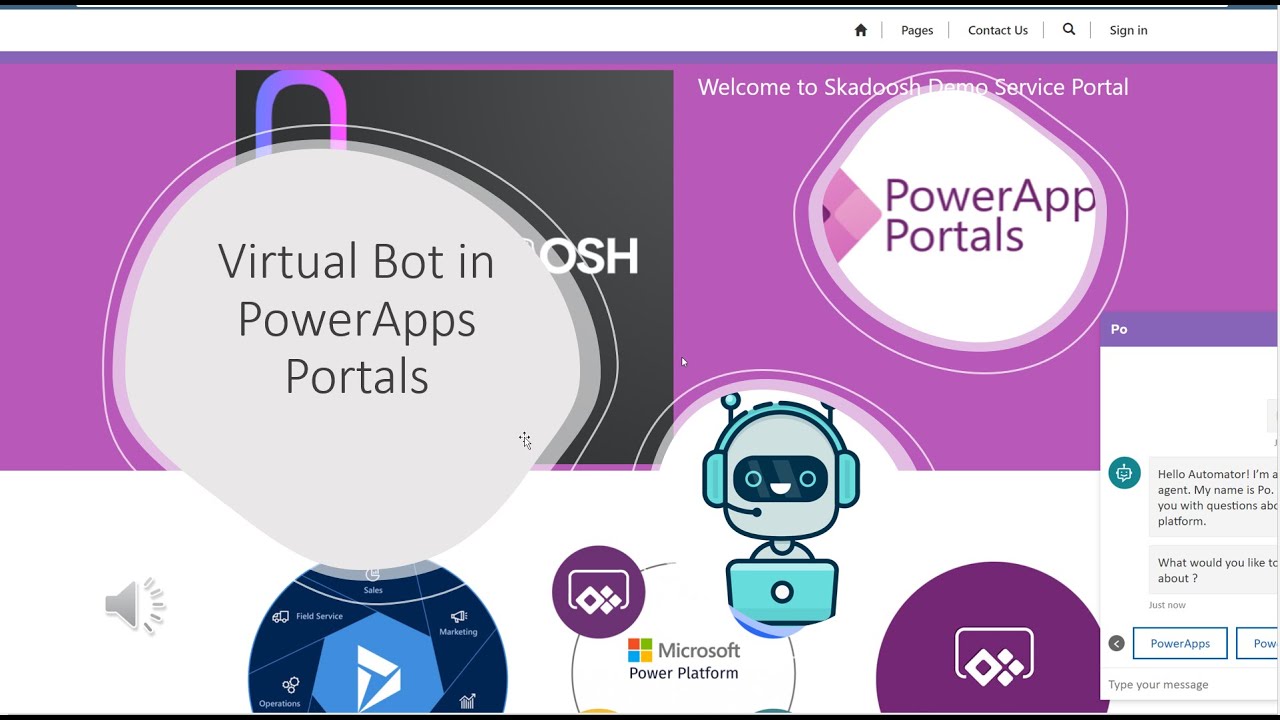The height and width of the screenshot is (720, 1280).
Task: Open the Pages menu
Action: click(917, 30)
